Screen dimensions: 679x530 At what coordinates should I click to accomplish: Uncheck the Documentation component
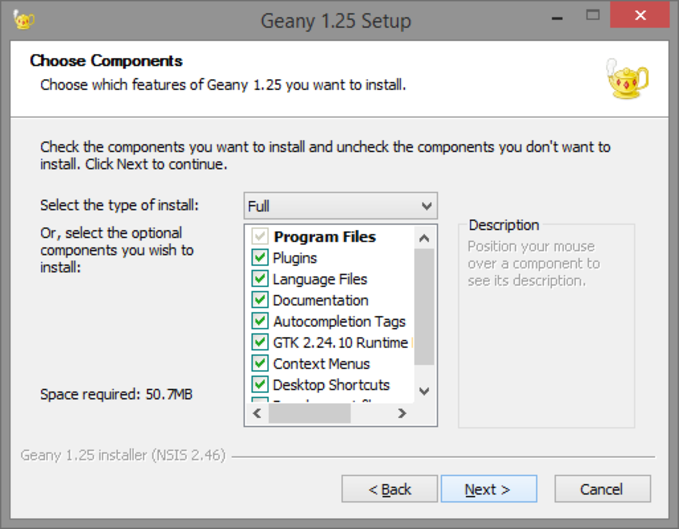click(260, 300)
